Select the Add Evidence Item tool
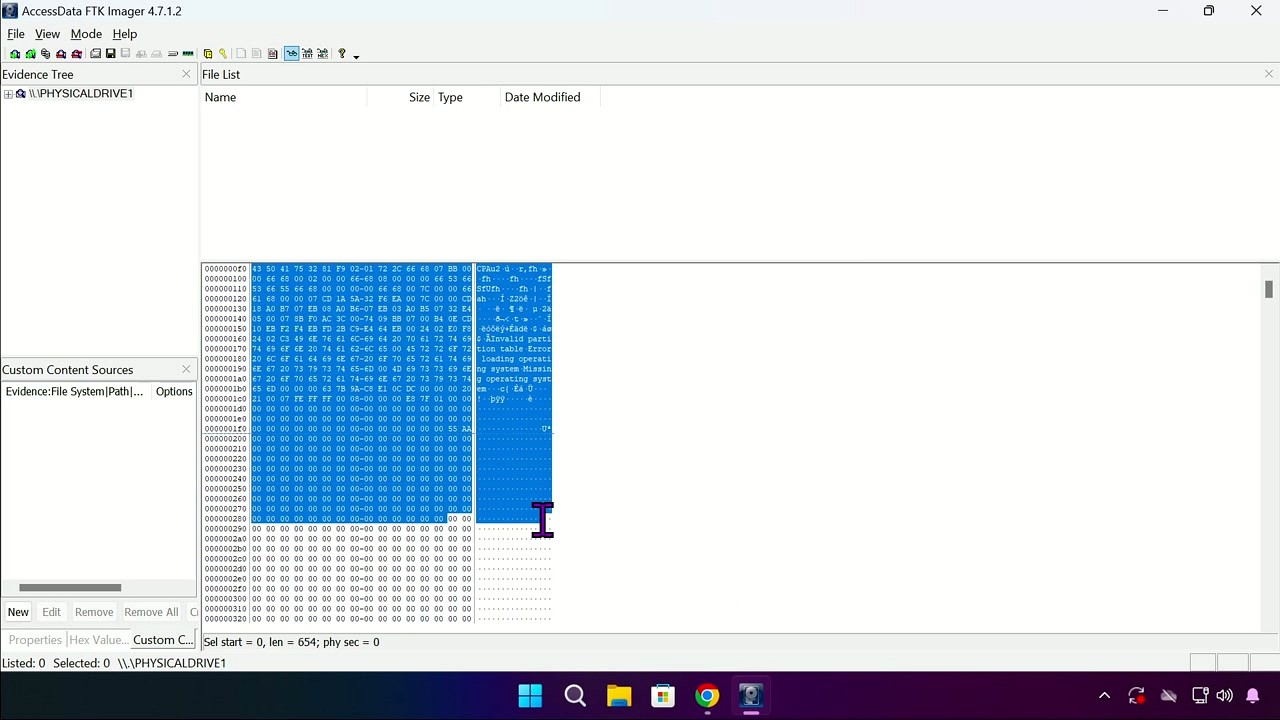Image resolution: width=1280 pixels, height=720 pixels. click(15, 53)
